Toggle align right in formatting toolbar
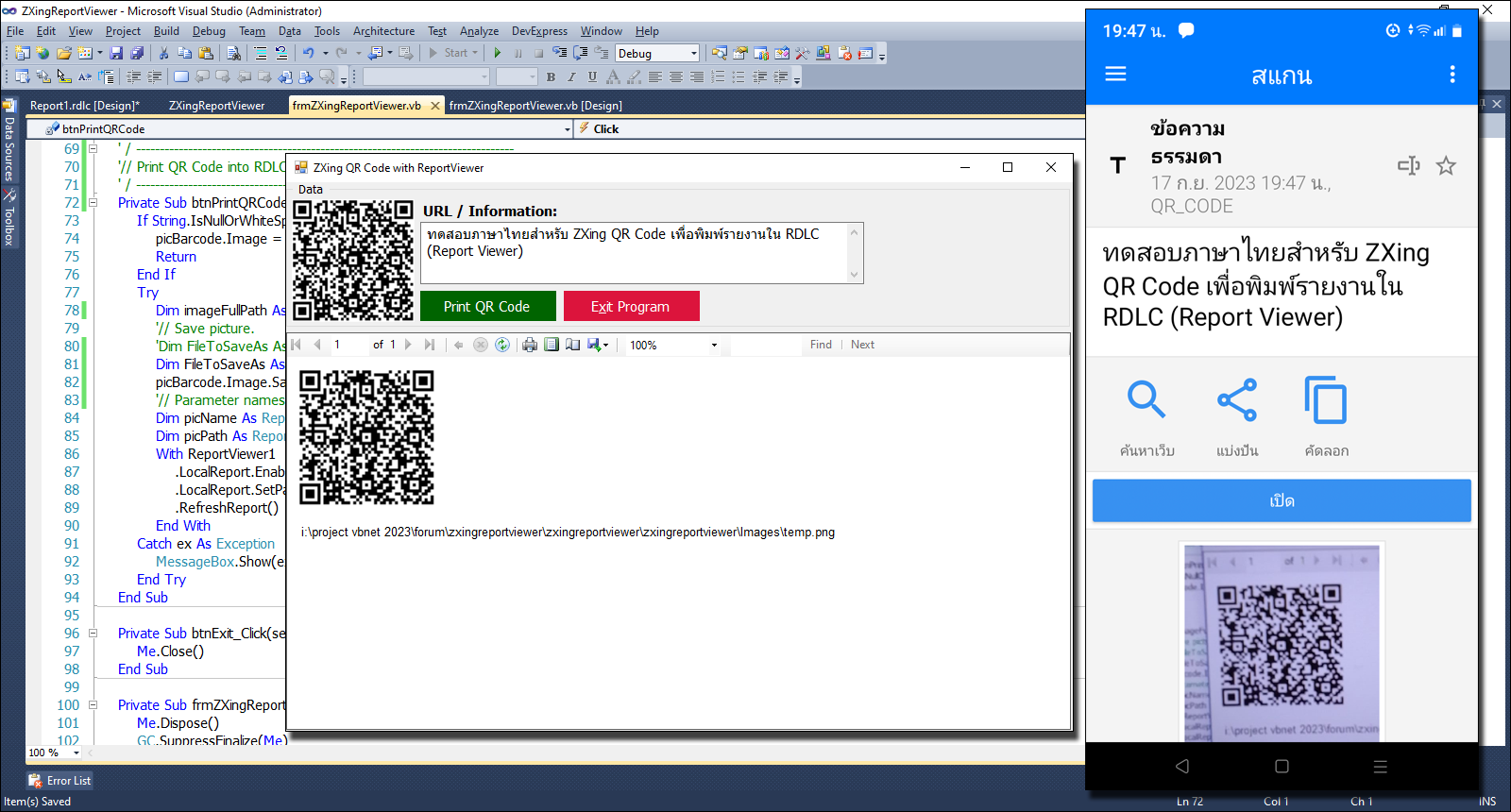The height and width of the screenshot is (812, 1511). (x=697, y=76)
